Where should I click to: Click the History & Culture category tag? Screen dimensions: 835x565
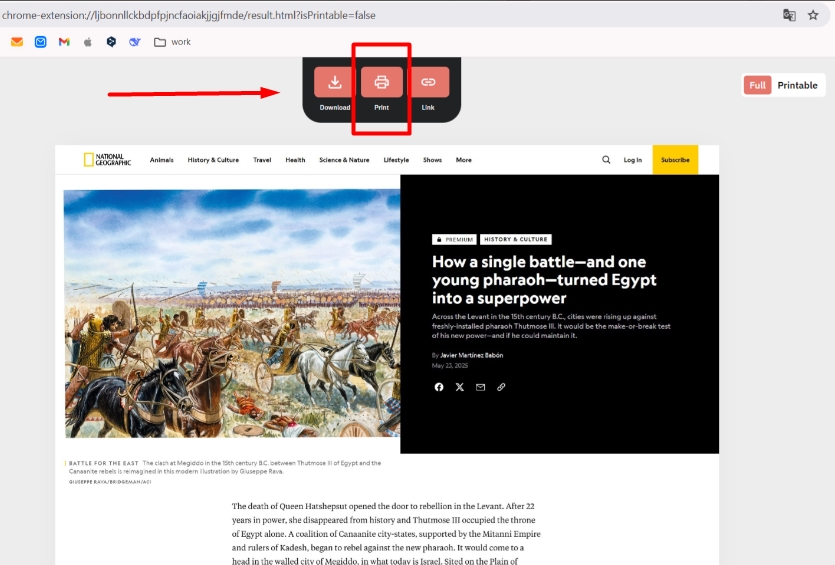click(515, 240)
